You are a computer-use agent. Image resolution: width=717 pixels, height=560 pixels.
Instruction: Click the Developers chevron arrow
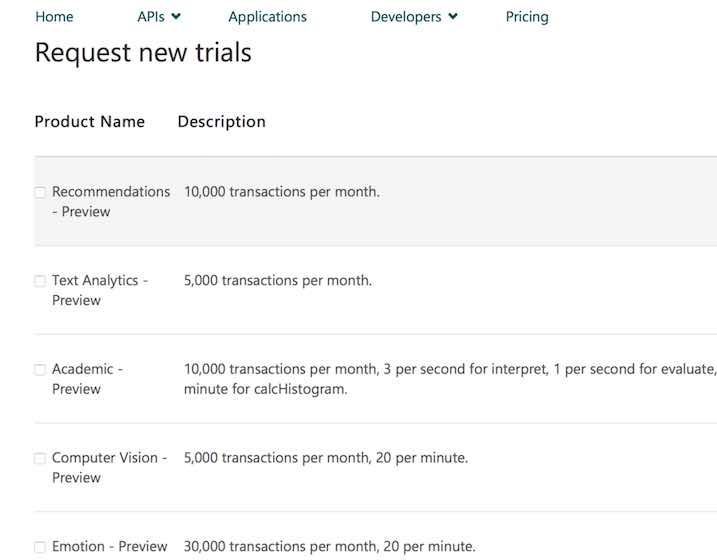[453, 17]
